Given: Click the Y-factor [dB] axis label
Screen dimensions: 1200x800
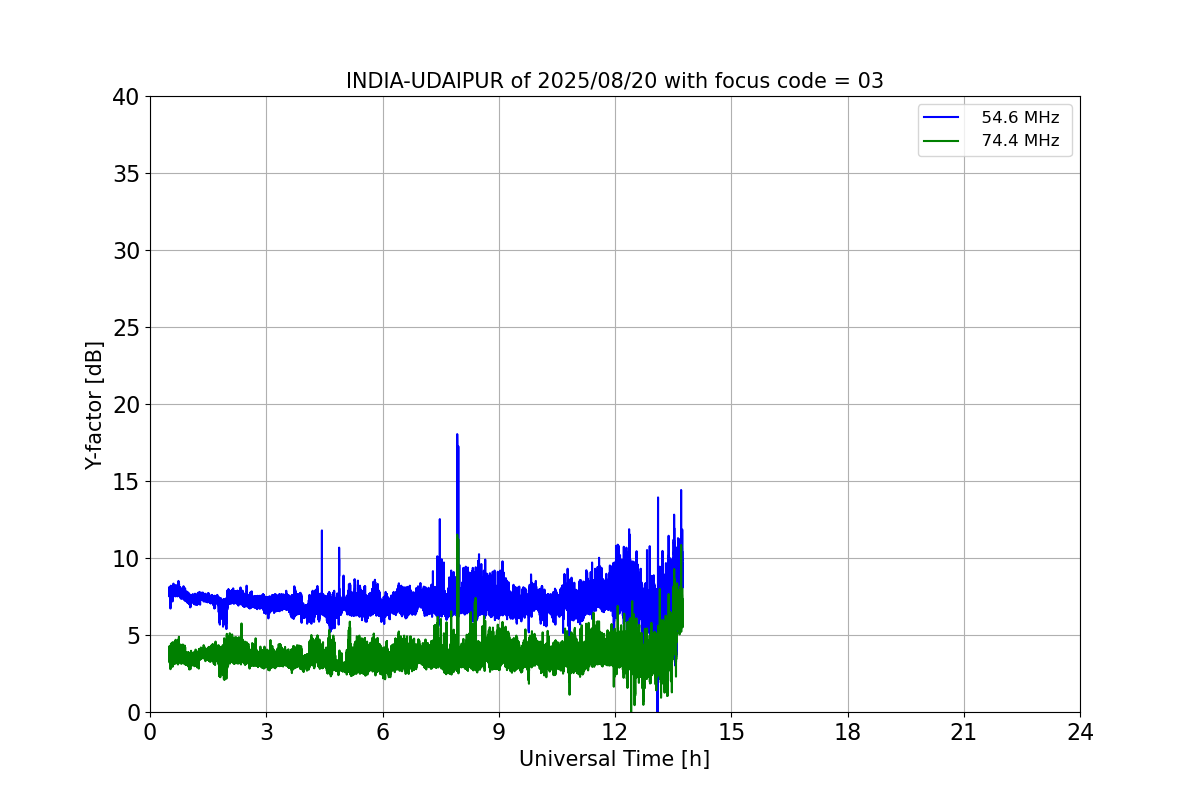Looking at the screenshot, I should (94, 405).
